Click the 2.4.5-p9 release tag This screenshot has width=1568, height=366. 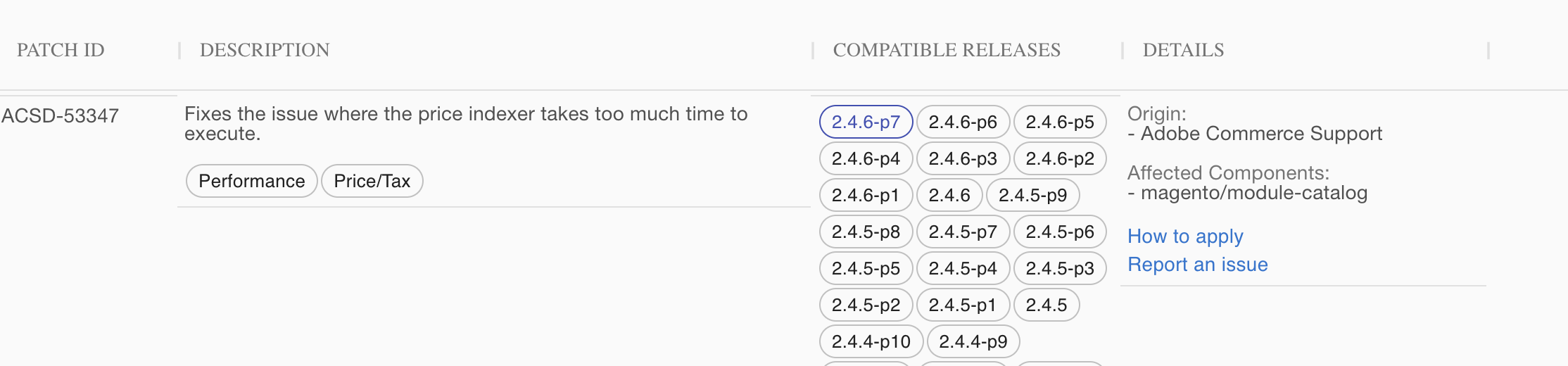click(1032, 195)
